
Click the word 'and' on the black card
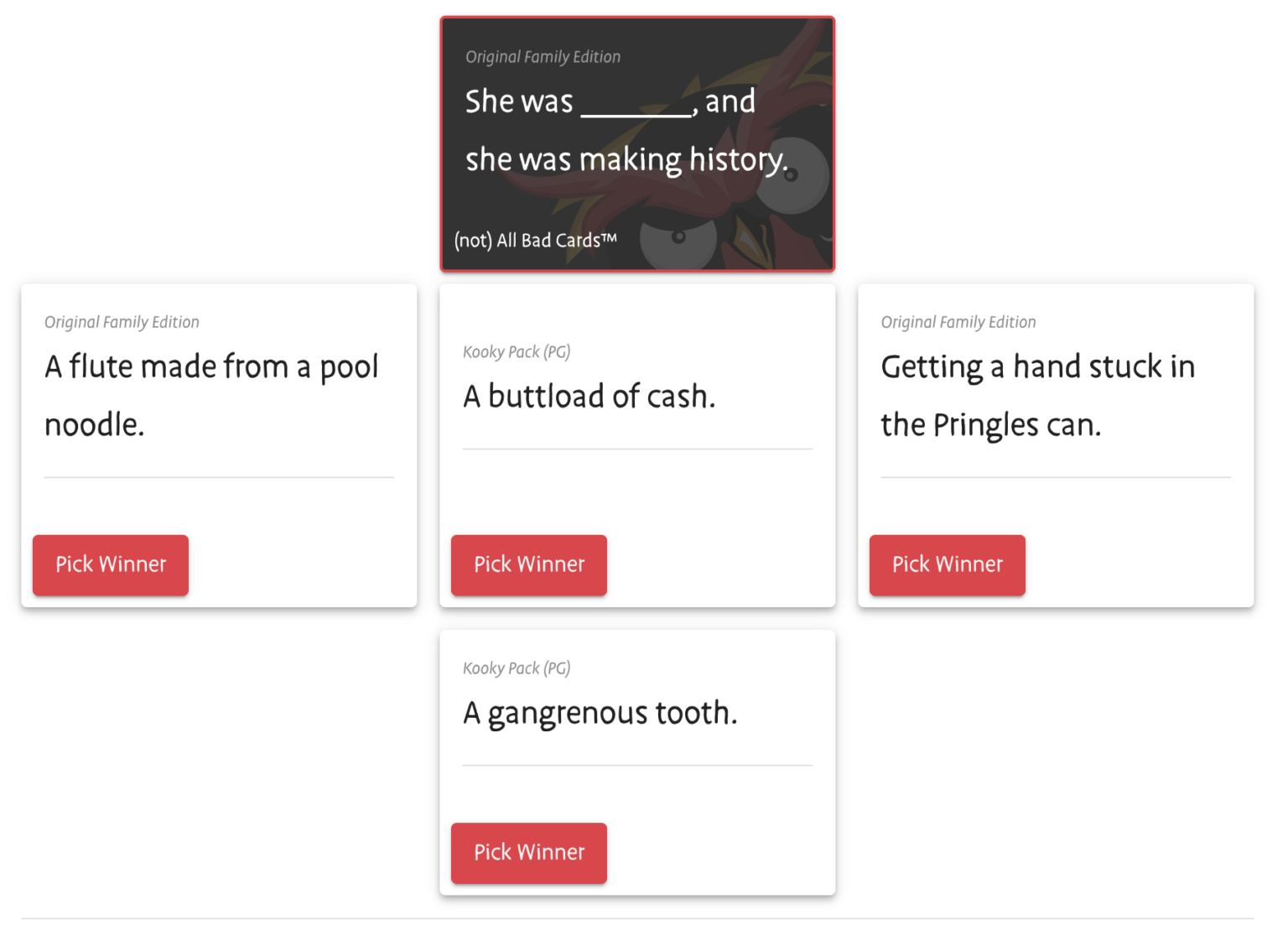pyautogui.click(x=730, y=101)
